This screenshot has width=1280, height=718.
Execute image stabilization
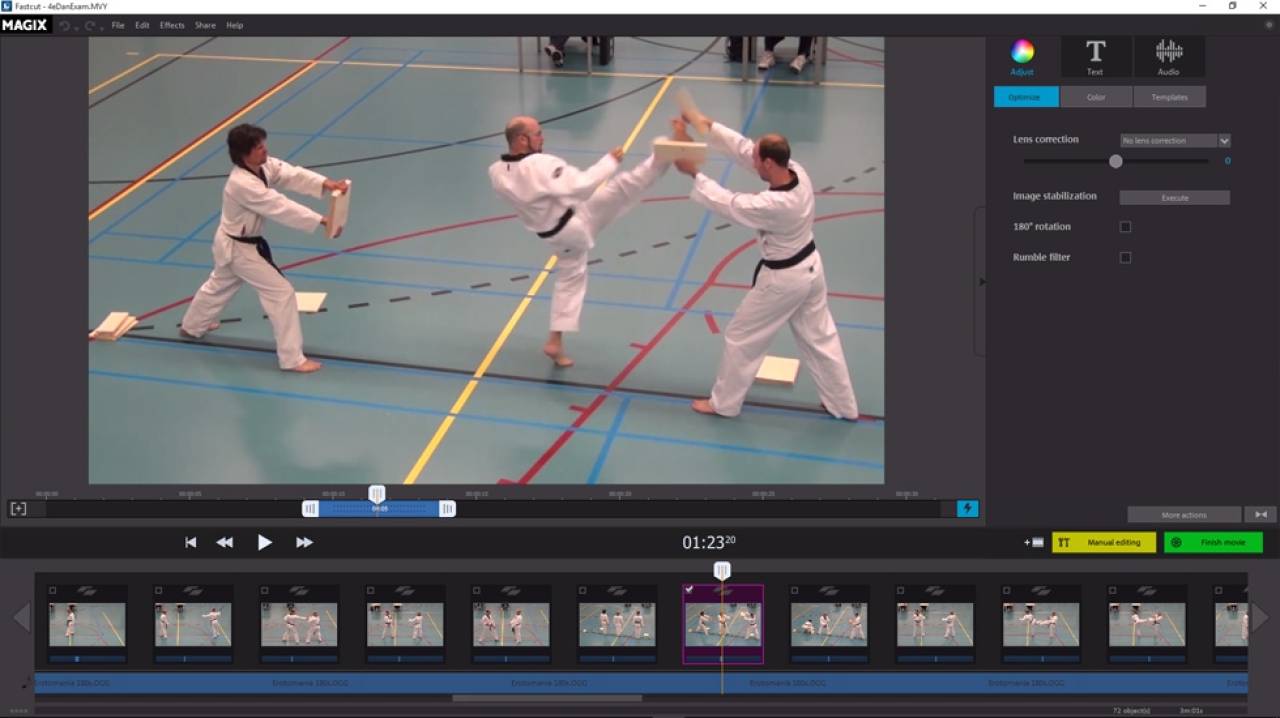[1173, 197]
